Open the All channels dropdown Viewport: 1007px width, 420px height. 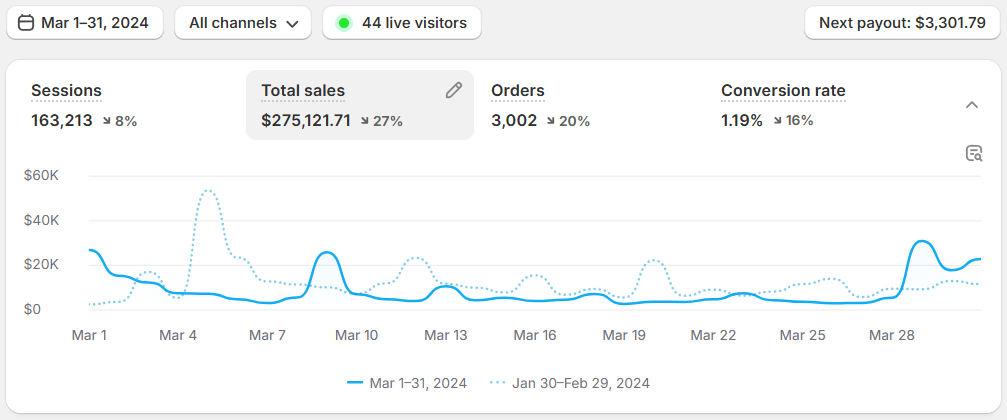point(243,23)
